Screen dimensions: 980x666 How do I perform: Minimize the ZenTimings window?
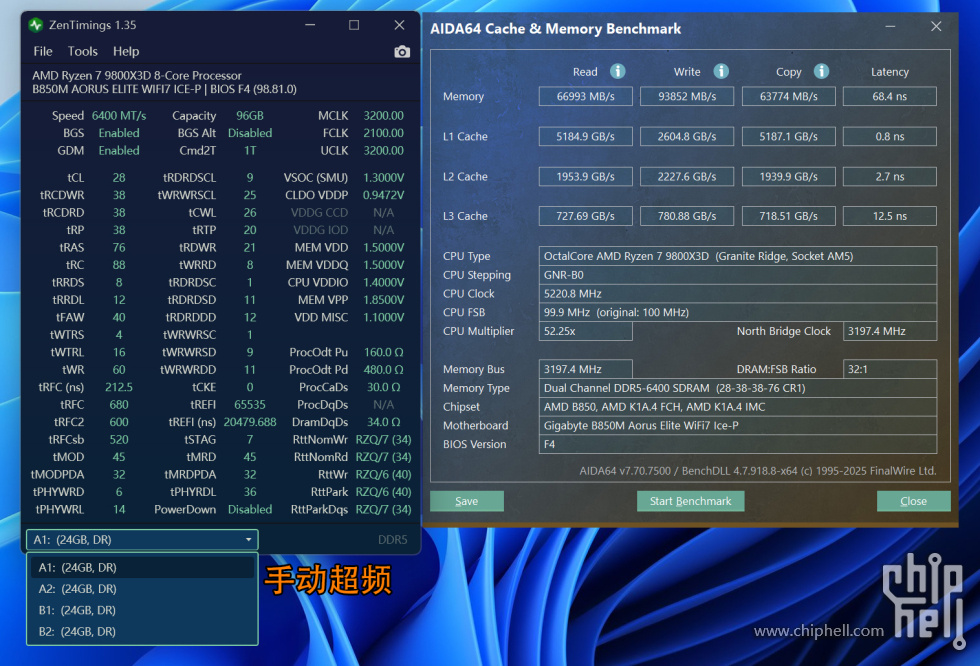(309, 25)
